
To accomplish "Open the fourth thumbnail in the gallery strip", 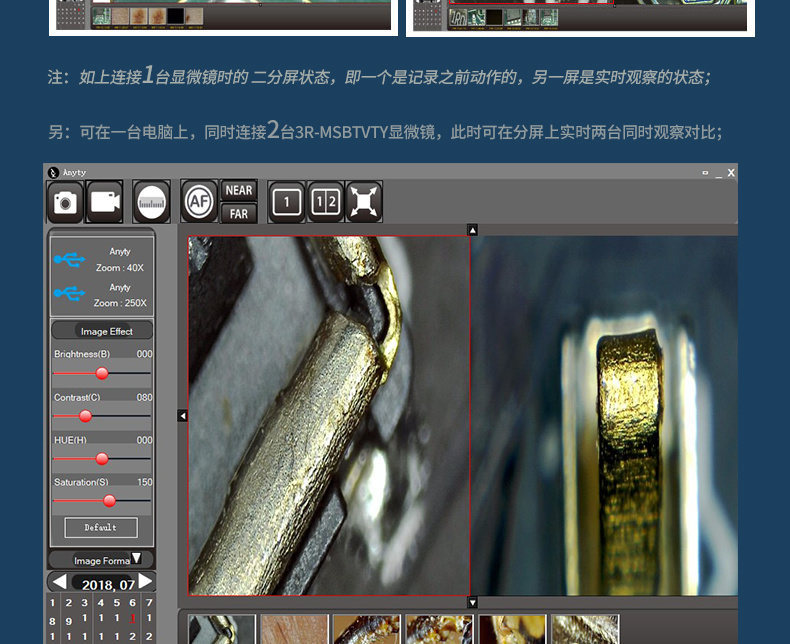I will [x=439, y=629].
